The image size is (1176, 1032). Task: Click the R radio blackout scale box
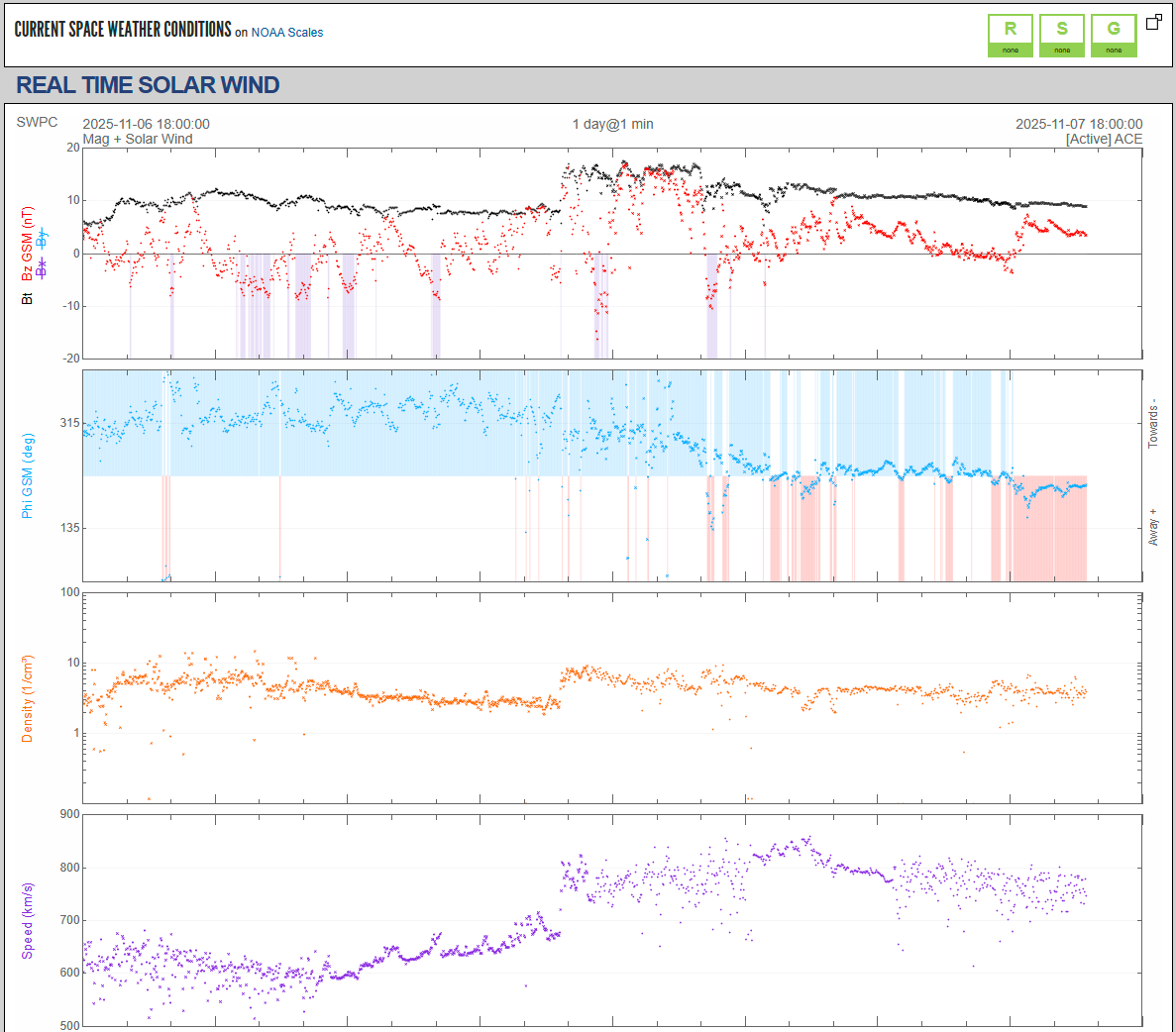[1010, 35]
